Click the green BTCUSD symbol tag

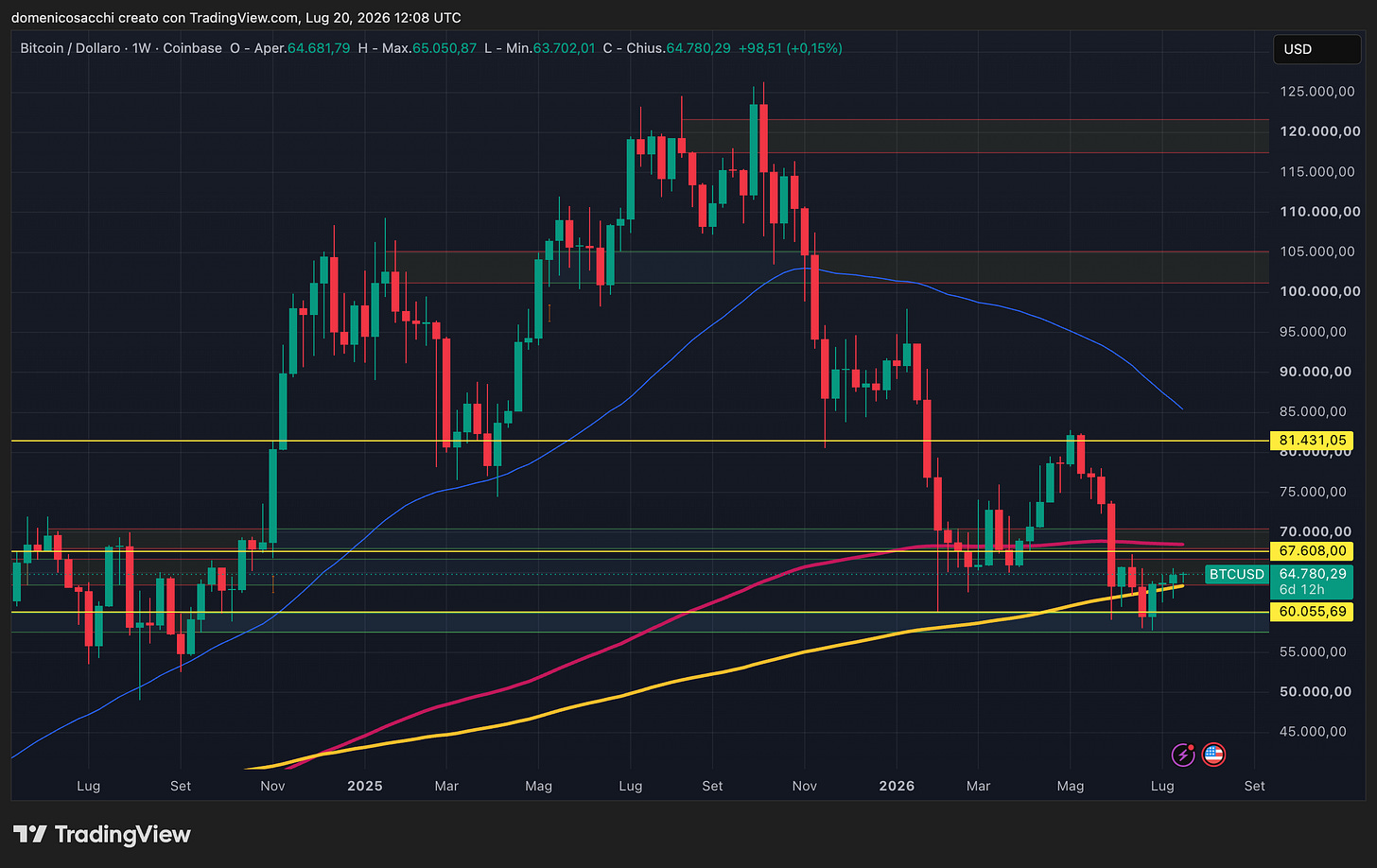pos(1237,574)
